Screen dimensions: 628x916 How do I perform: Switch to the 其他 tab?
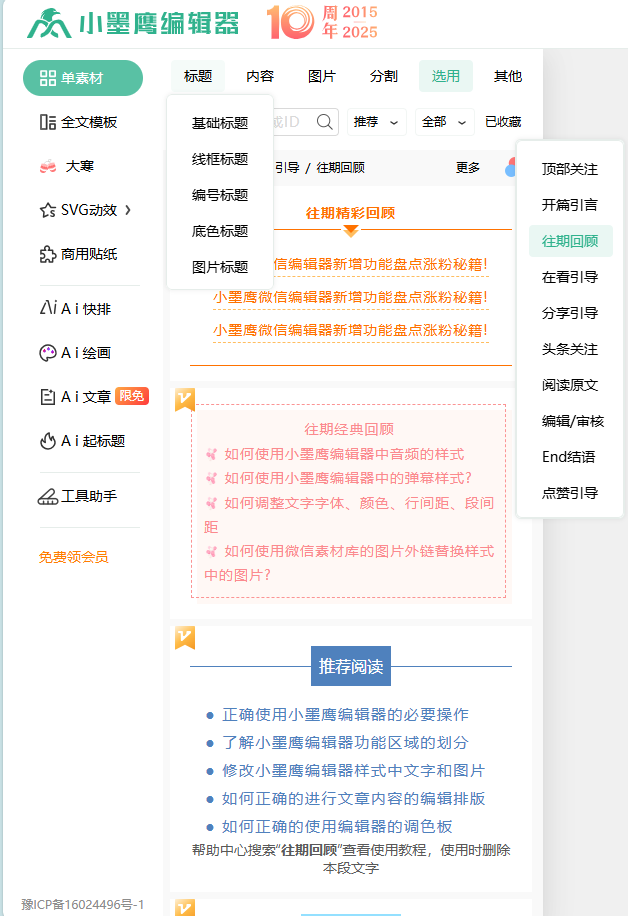tap(508, 76)
